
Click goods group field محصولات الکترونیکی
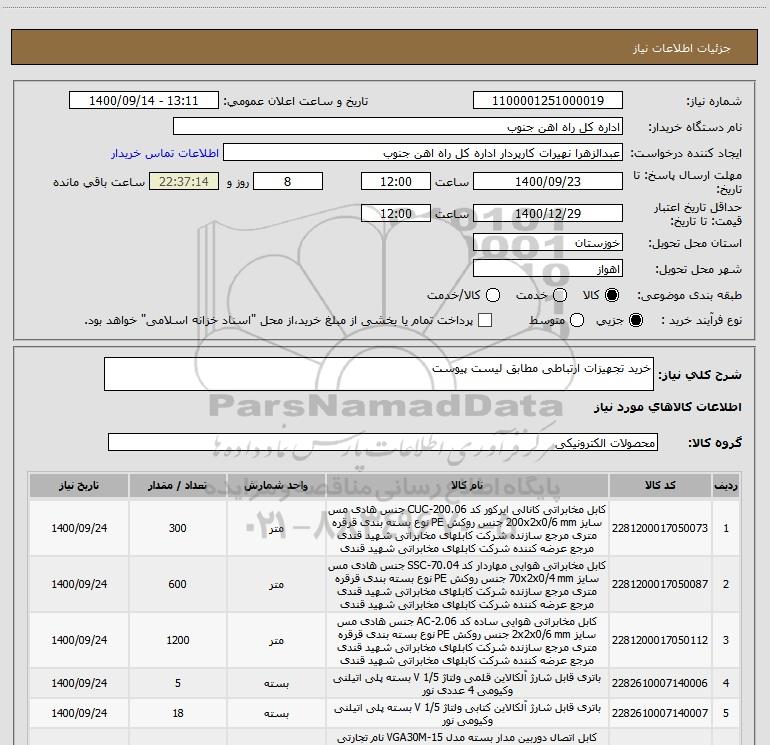pos(383,442)
